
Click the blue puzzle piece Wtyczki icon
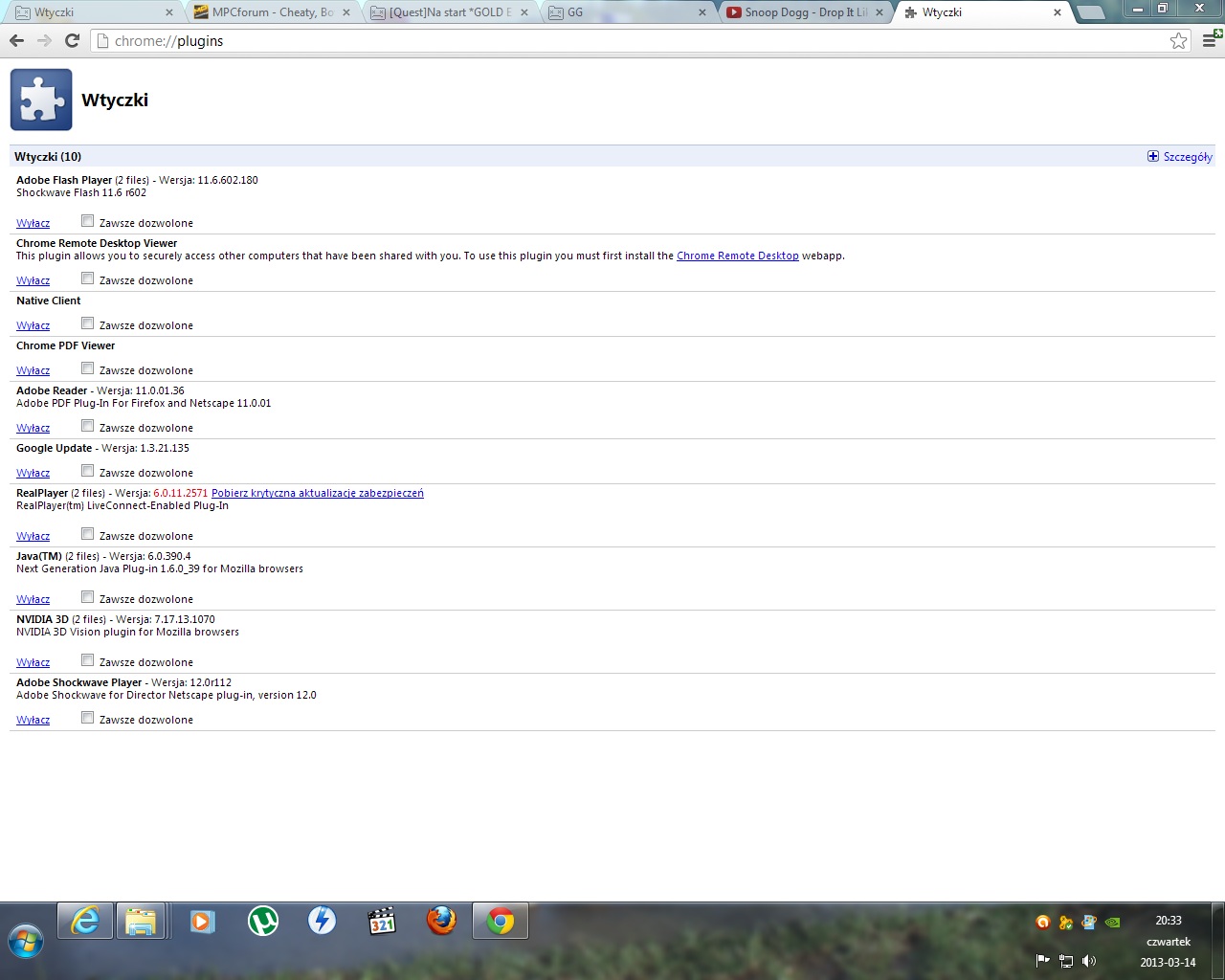(x=41, y=100)
